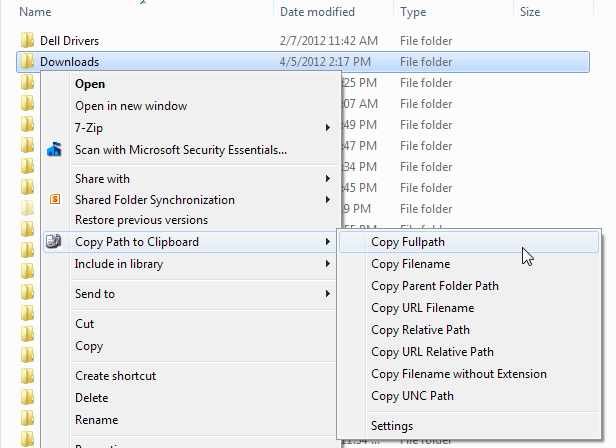Expand Include in library submenu arrow
616x448 pixels.
click(x=328, y=264)
